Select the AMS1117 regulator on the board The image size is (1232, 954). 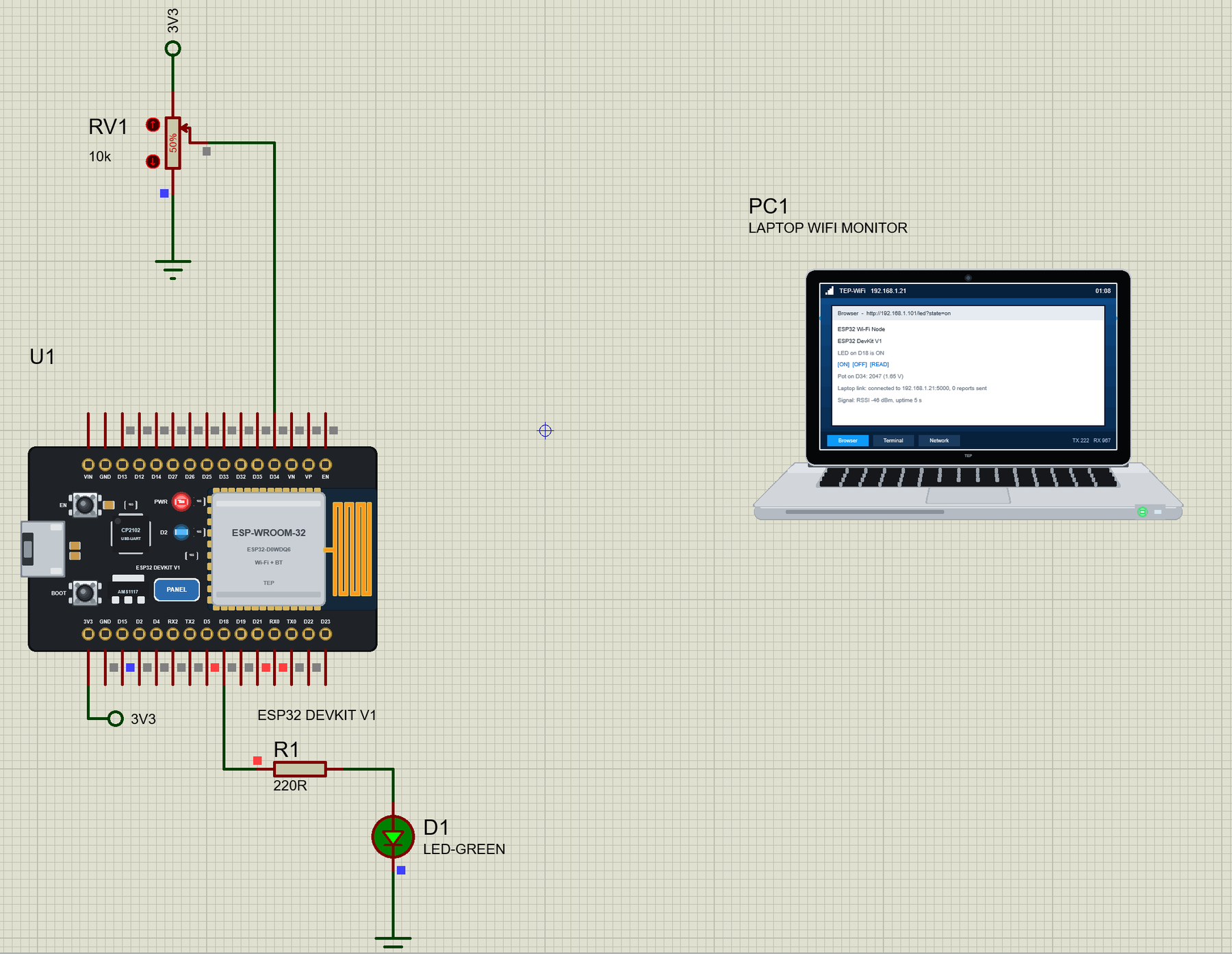pyautogui.click(x=128, y=591)
